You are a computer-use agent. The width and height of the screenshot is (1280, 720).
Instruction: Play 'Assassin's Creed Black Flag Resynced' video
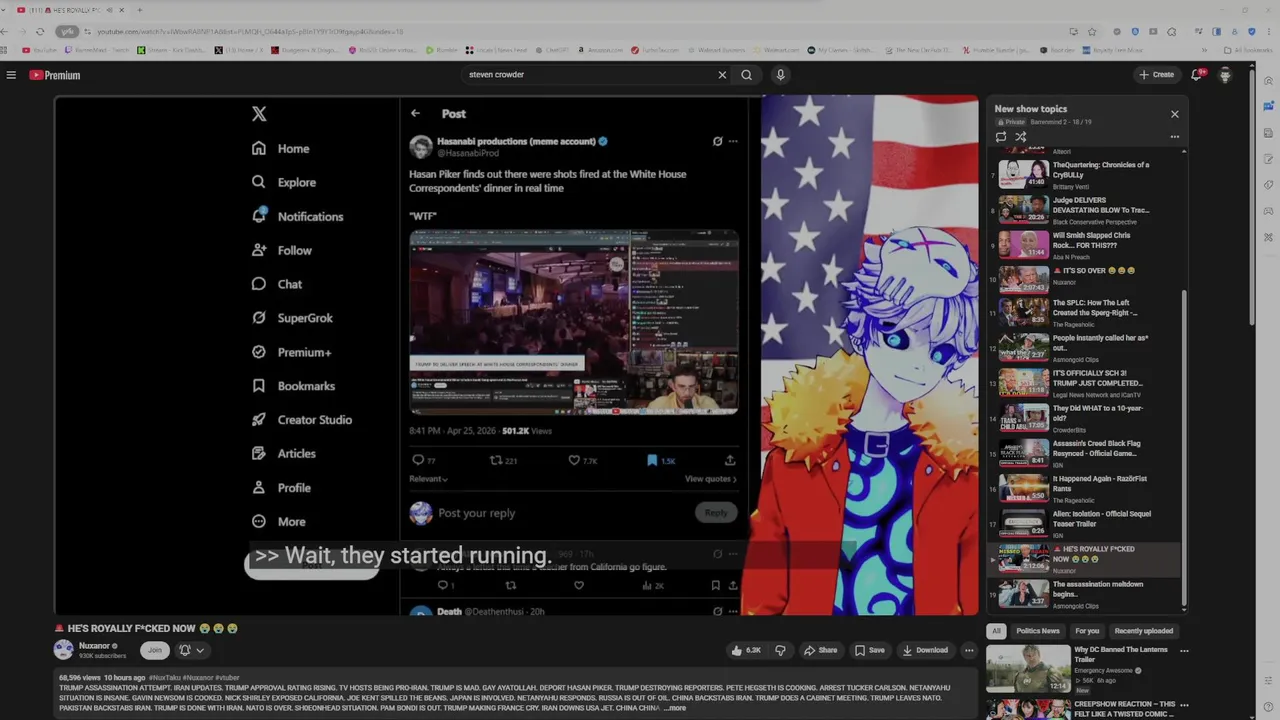[x=1085, y=452]
